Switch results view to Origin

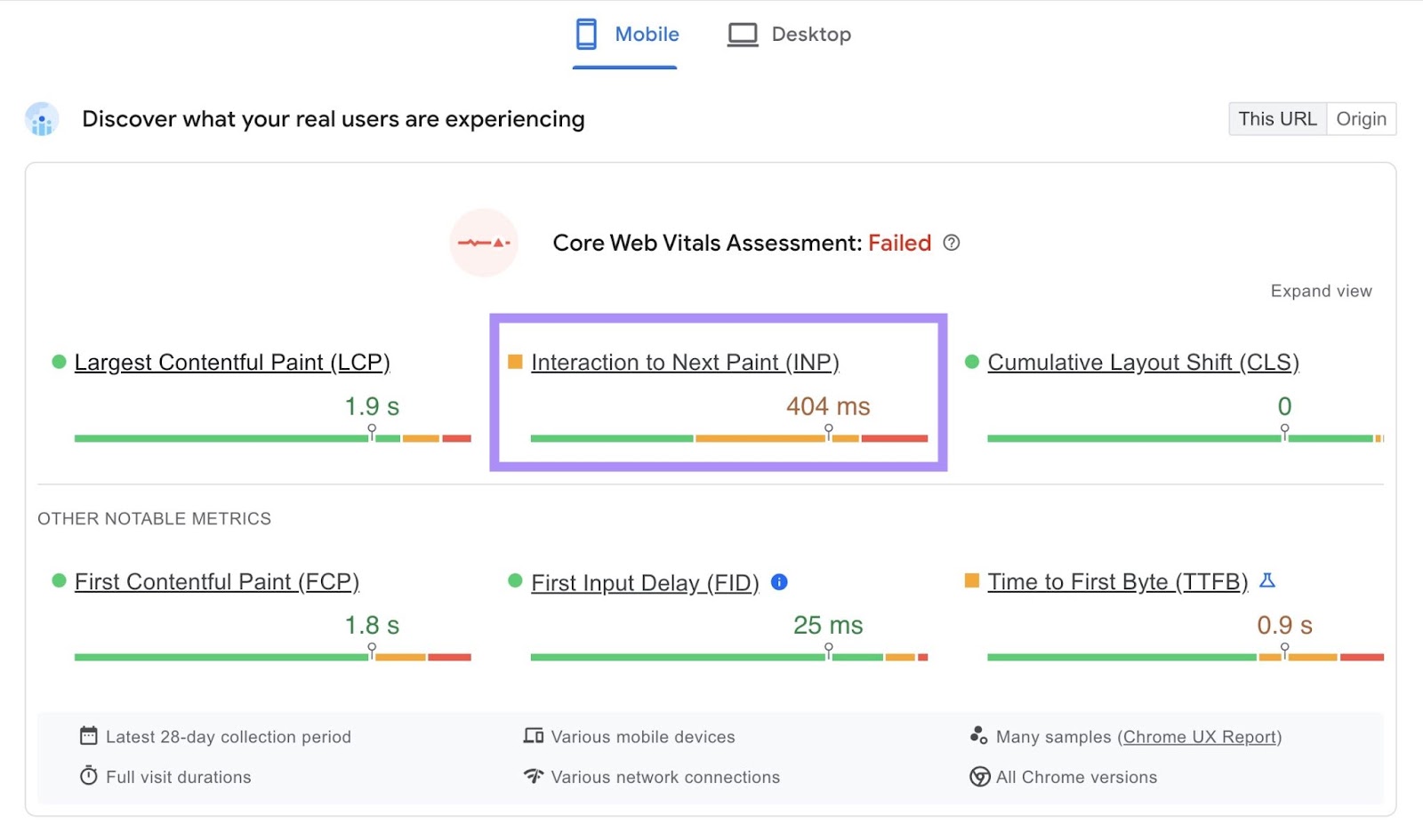click(1361, 118)
